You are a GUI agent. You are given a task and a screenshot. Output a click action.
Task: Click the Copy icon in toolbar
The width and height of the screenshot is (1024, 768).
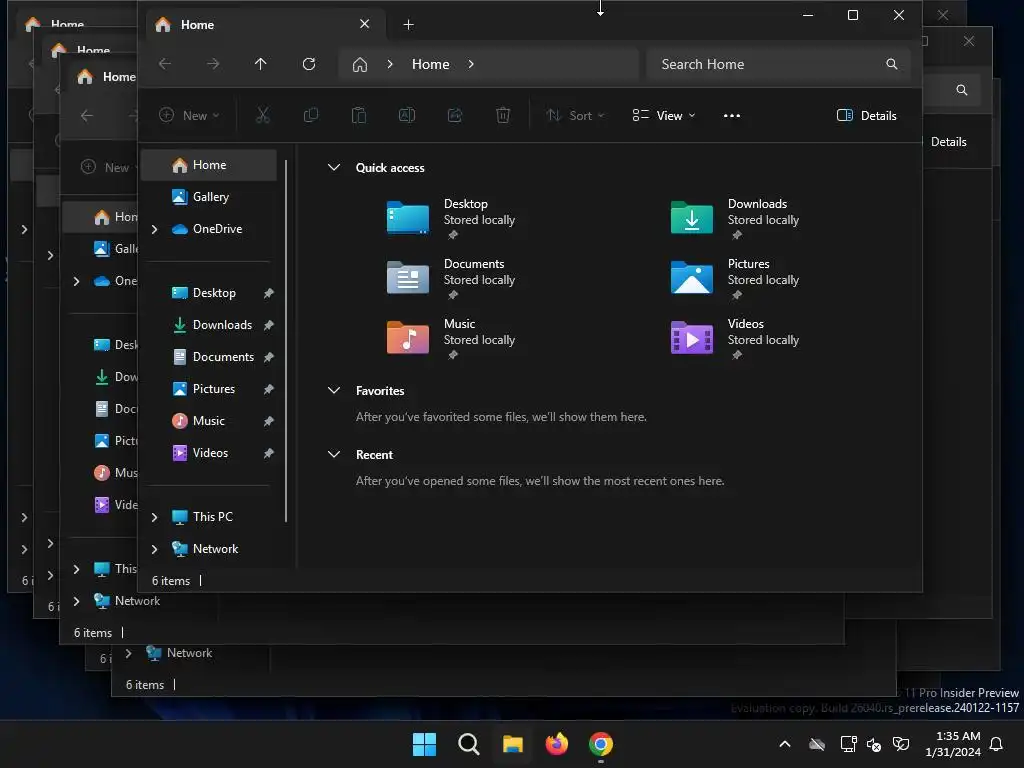[311, 116]
